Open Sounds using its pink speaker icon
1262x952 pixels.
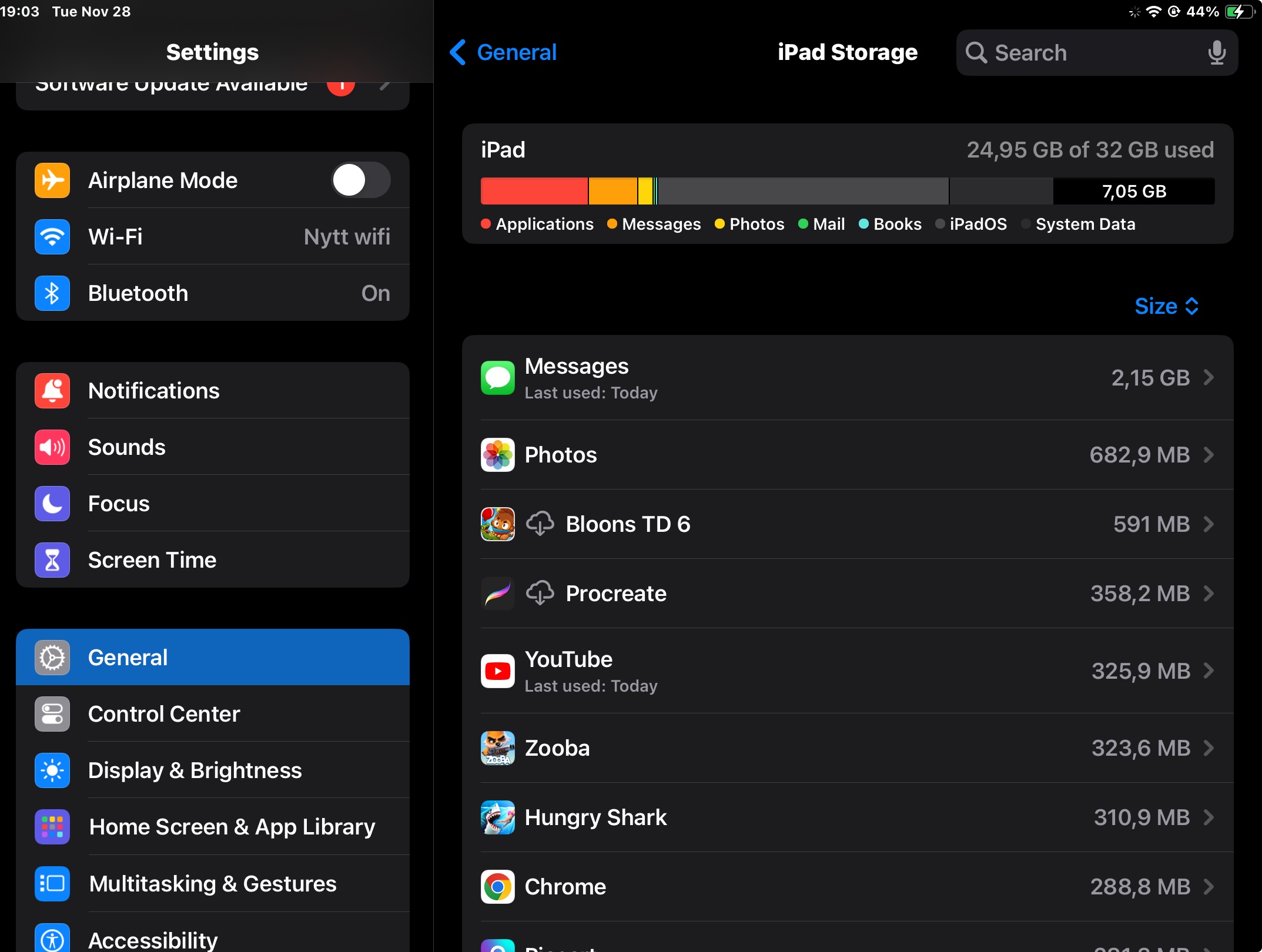pyautogui.click(x=52, y=447)
